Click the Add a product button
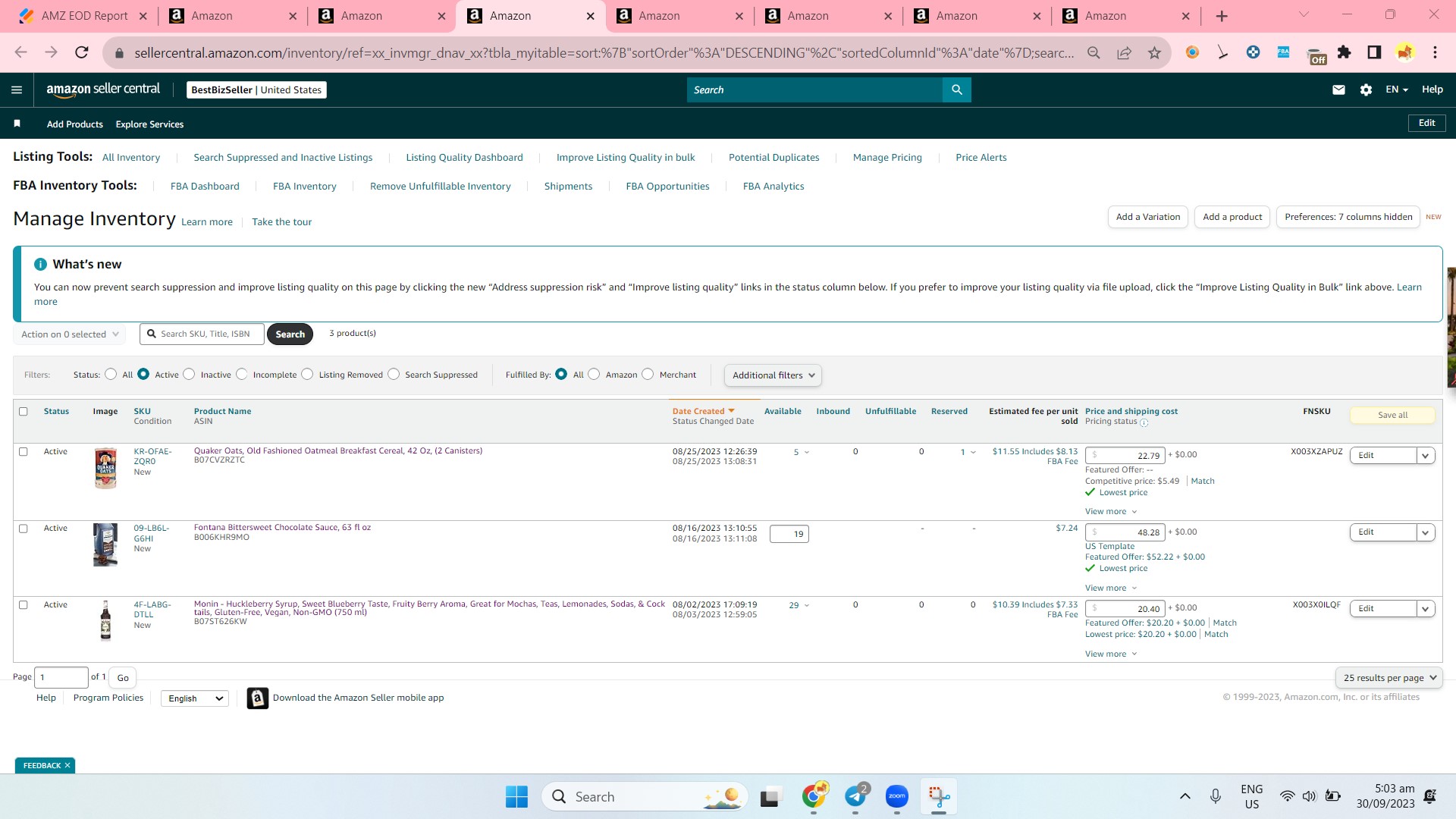This screenshot has height=819, width=1456. (1232, 217)
